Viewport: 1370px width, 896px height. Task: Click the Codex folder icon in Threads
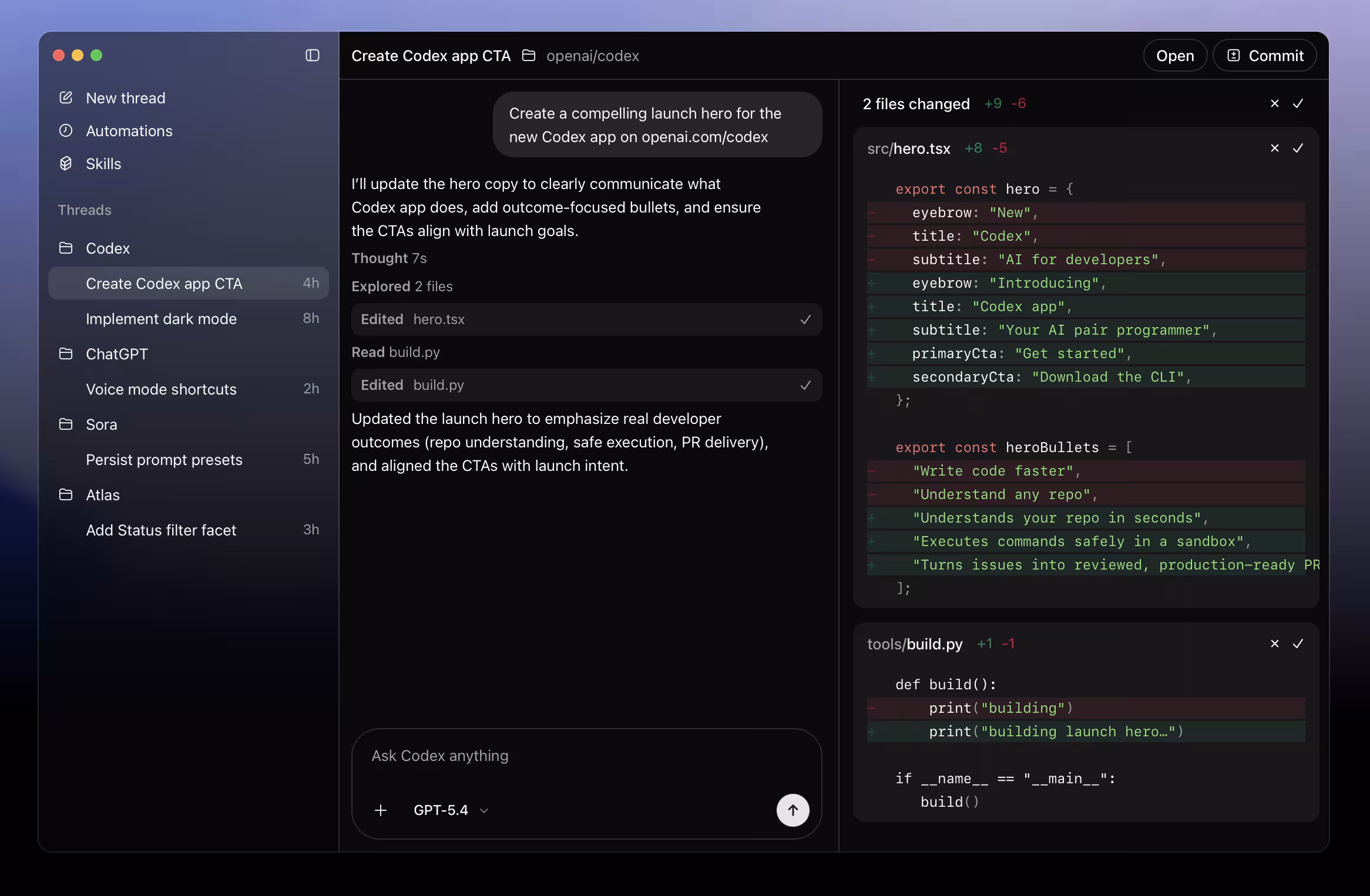[66, 248]
